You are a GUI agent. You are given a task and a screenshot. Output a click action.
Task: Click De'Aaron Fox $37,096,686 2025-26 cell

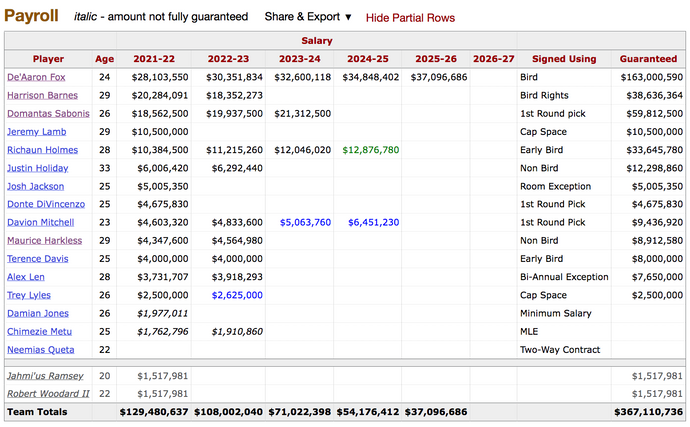[439, 77]
